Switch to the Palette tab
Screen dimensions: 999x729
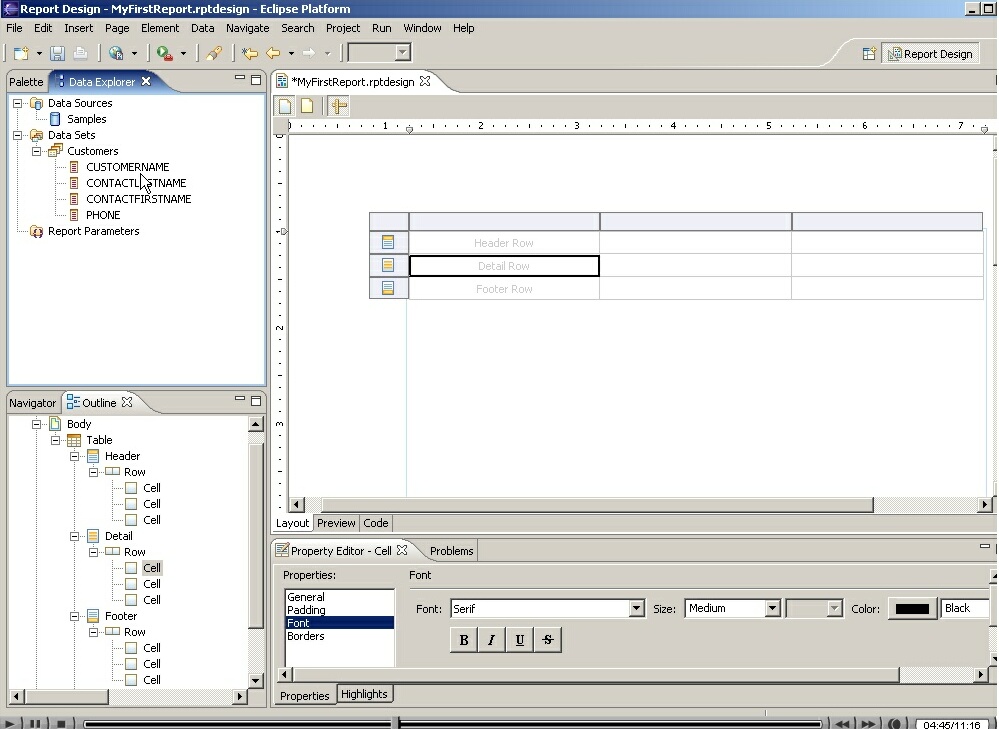pos(26,82)
